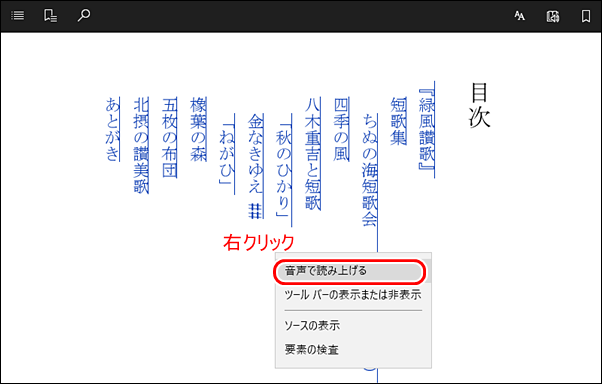Open the 「秋のひかり」 link
This screenshot has height=384, width=602.
coord(284,170)
